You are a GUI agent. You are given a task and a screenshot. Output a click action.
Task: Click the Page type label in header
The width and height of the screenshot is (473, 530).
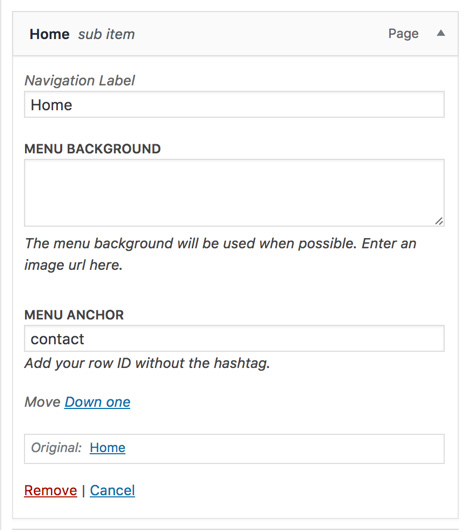point(403,33)
